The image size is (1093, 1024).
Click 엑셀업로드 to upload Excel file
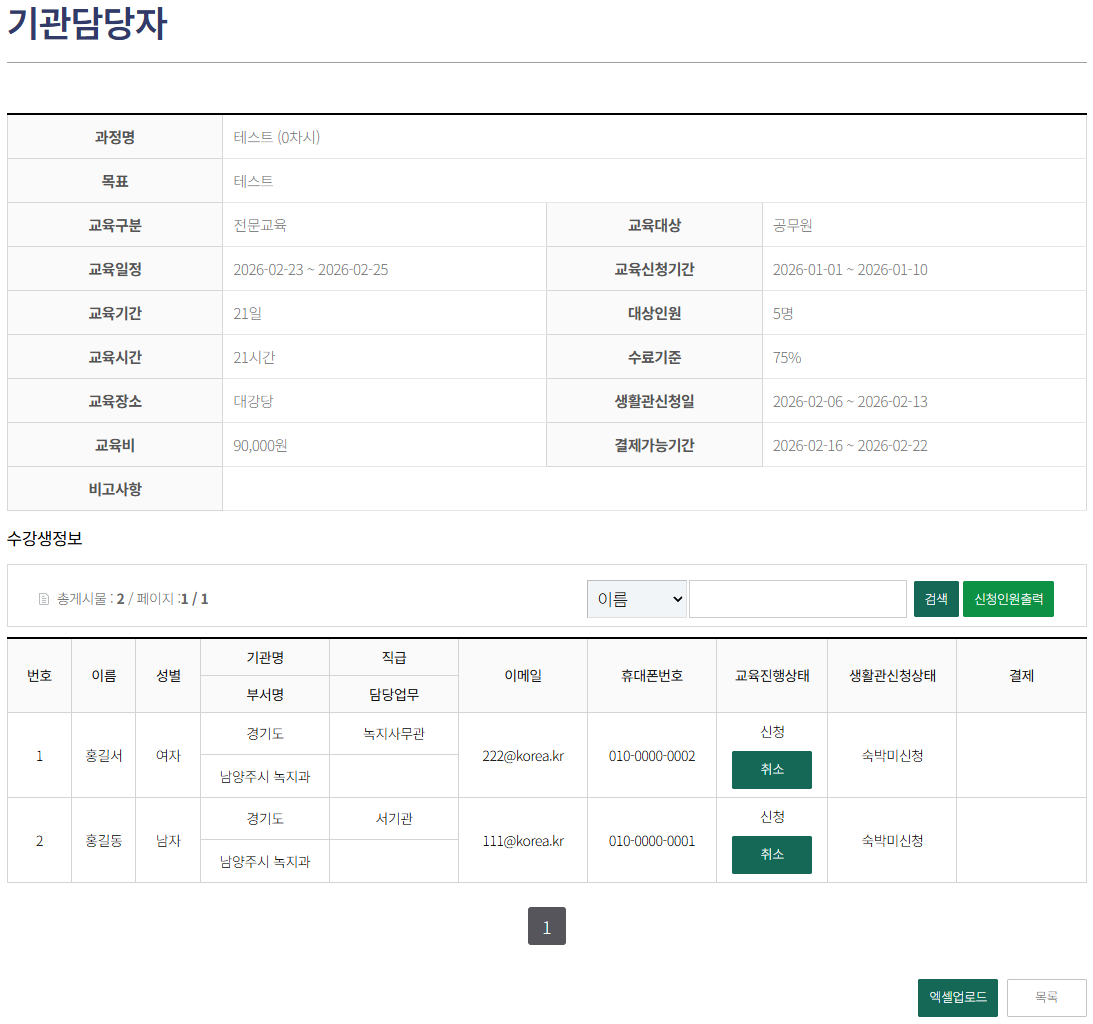click(957, 997)
